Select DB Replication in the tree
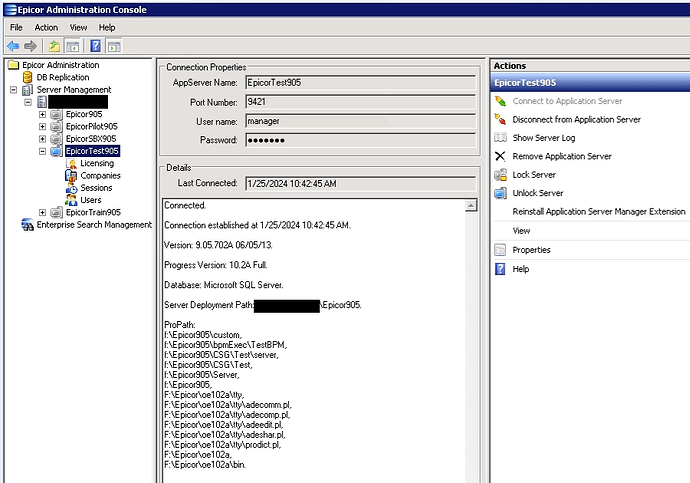Screen dimensions: 690x483 pos(63,77)
